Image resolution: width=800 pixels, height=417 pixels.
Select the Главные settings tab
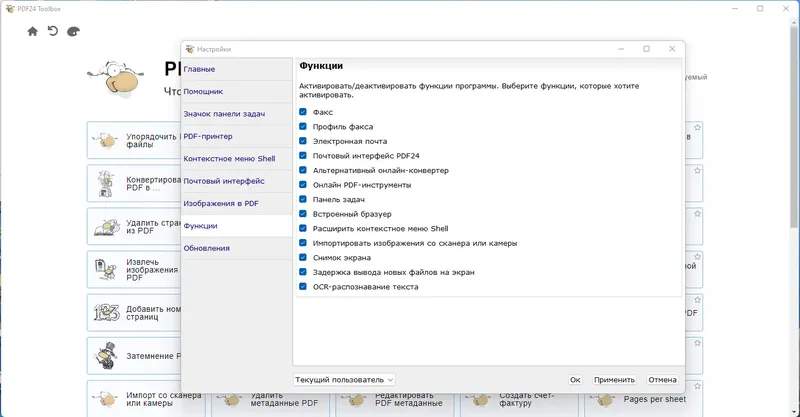pyautogui.click(x=237, y=69)
